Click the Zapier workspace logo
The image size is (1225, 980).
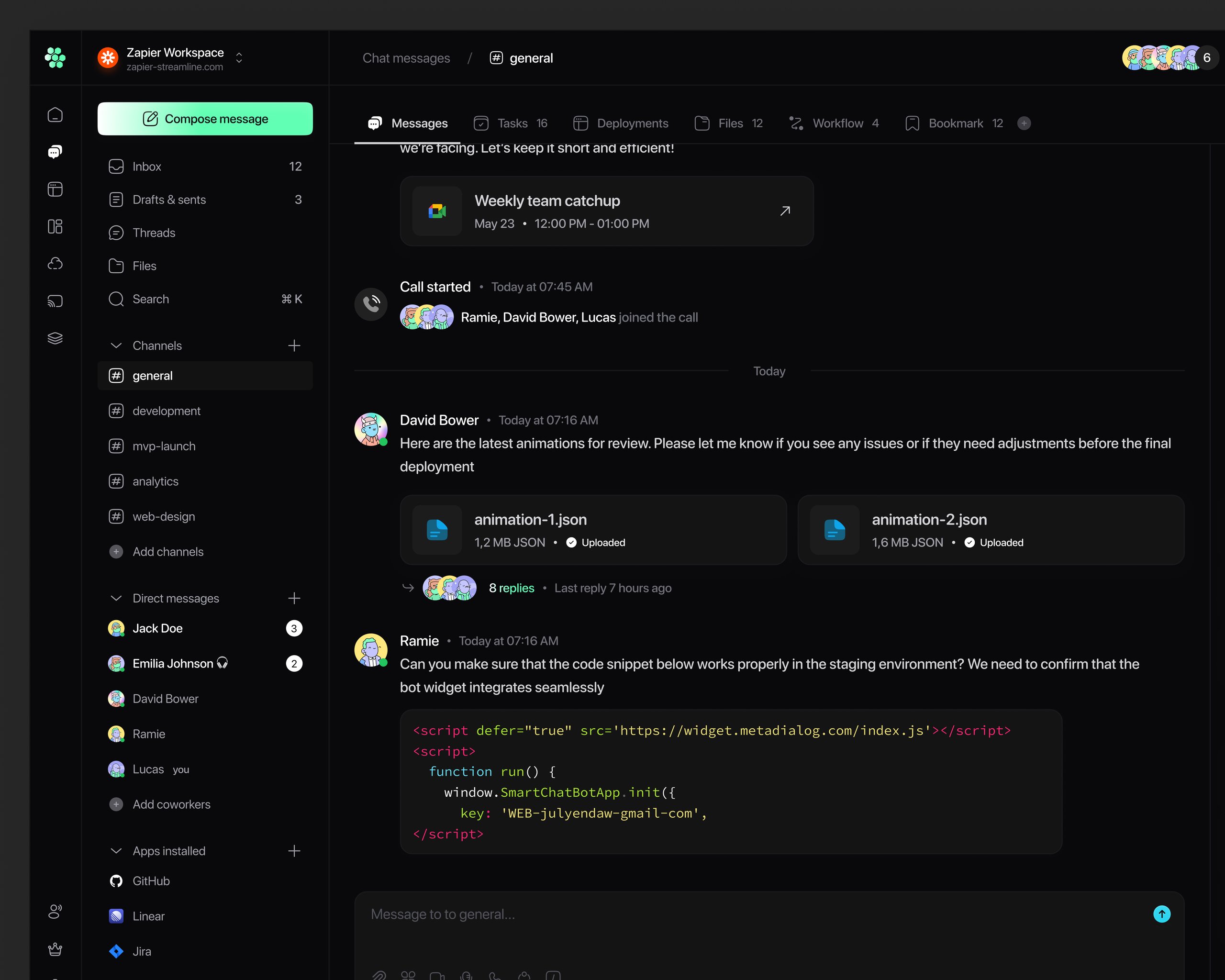click(x=108, y=57)
